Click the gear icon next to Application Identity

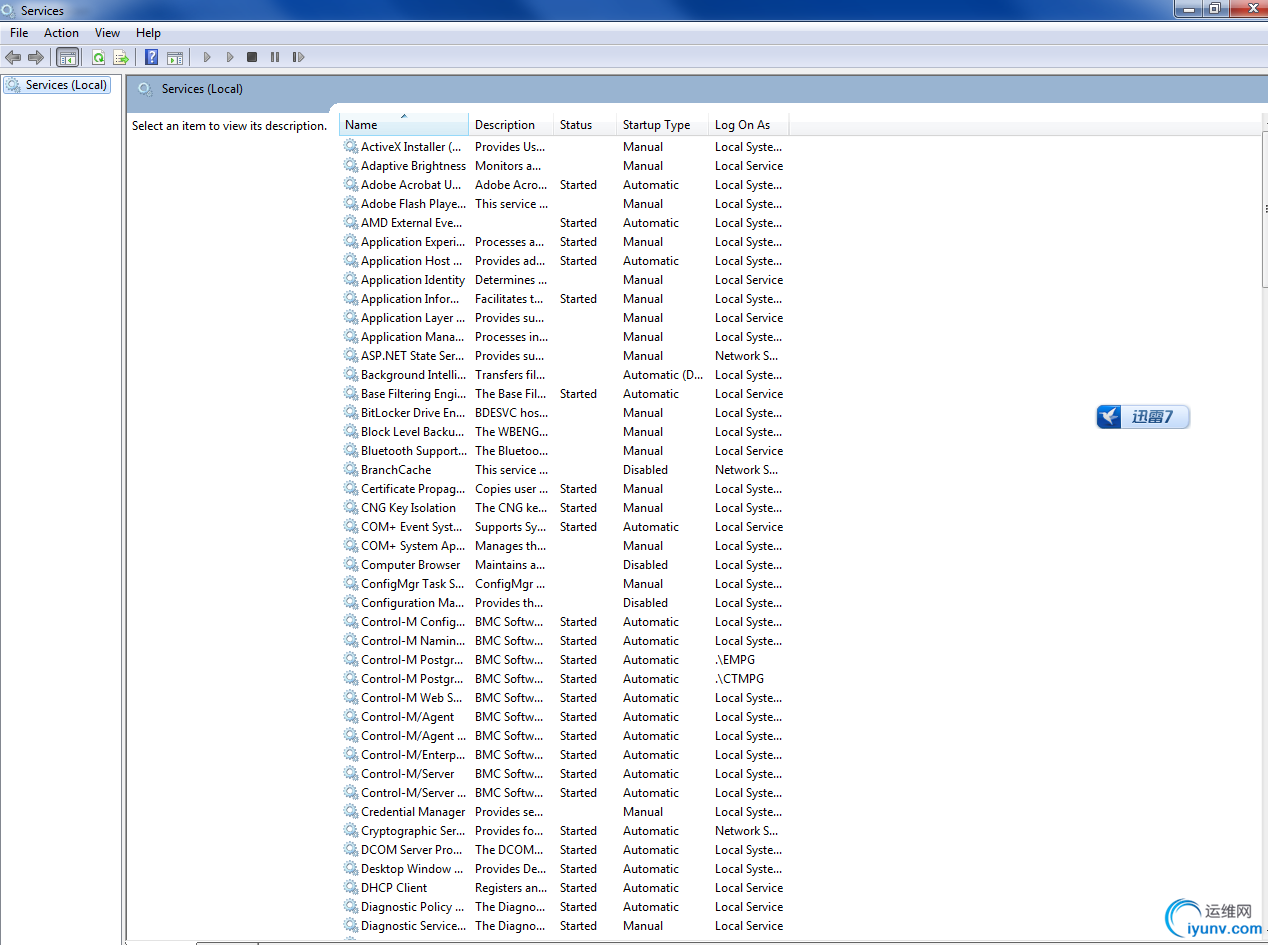[x=351, y=279]
